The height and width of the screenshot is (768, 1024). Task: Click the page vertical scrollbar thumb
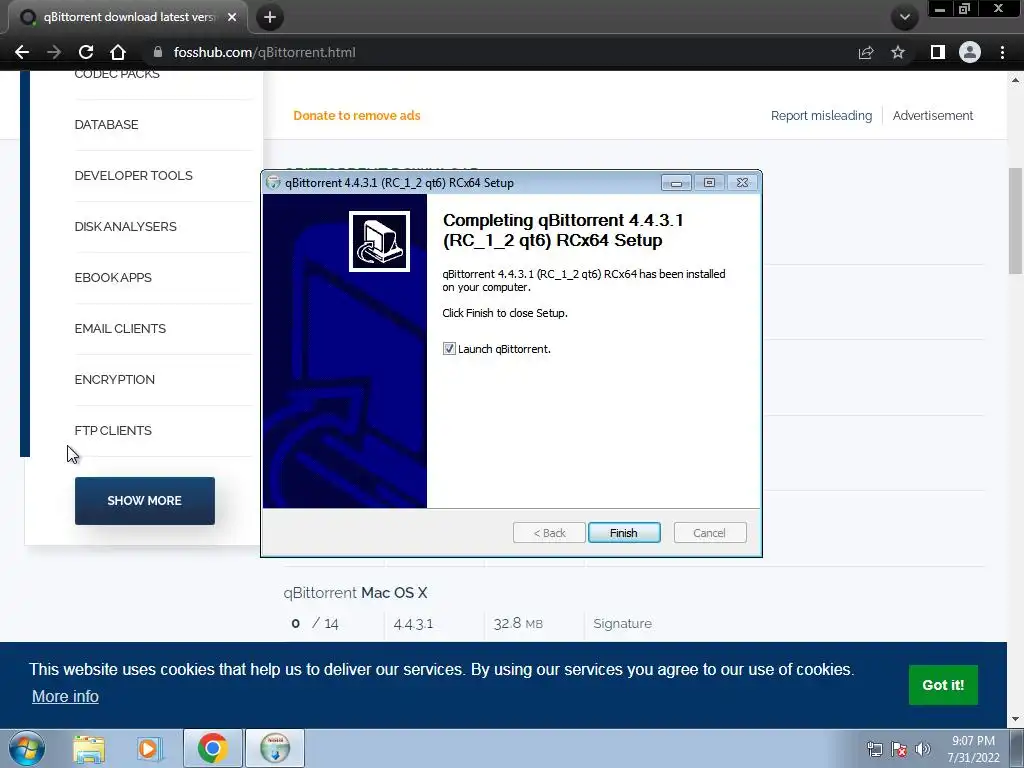click(x=1015, y=221)
